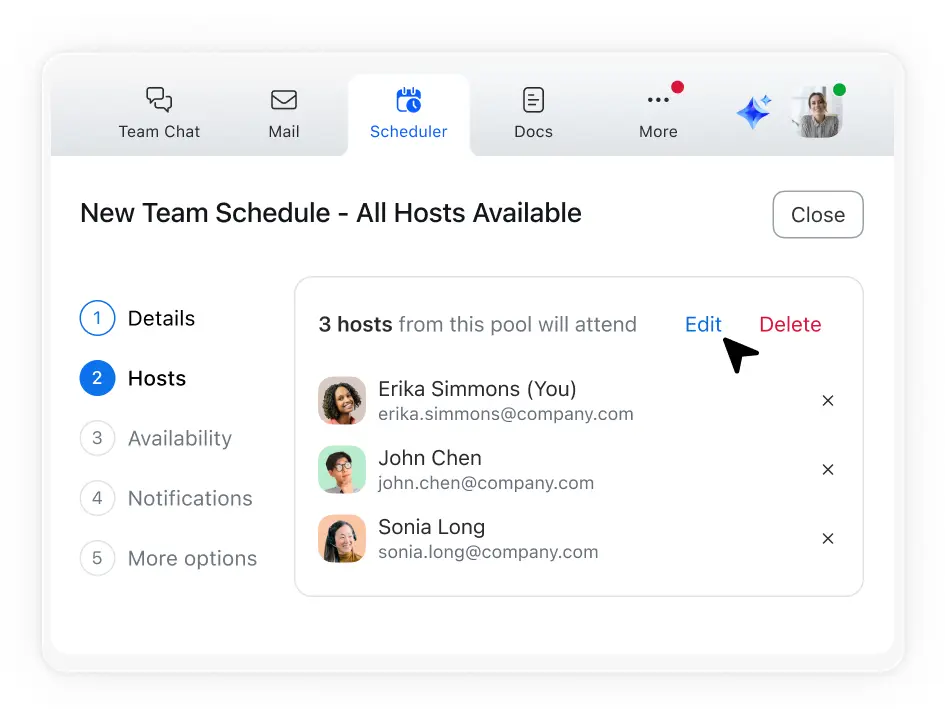Open the Team Chat tab icon
Image resolution: width=945 pixels, height=709 pixels.
159,99
